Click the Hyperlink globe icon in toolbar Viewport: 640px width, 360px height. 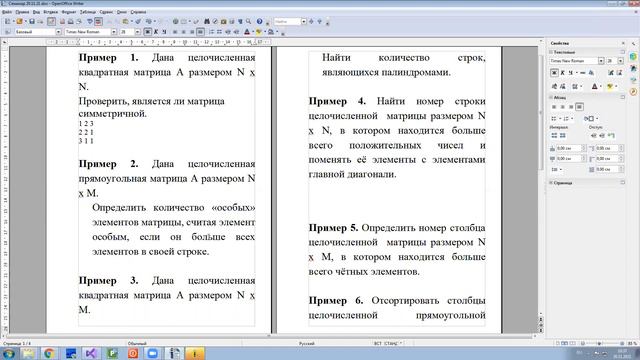pos(176,21)
